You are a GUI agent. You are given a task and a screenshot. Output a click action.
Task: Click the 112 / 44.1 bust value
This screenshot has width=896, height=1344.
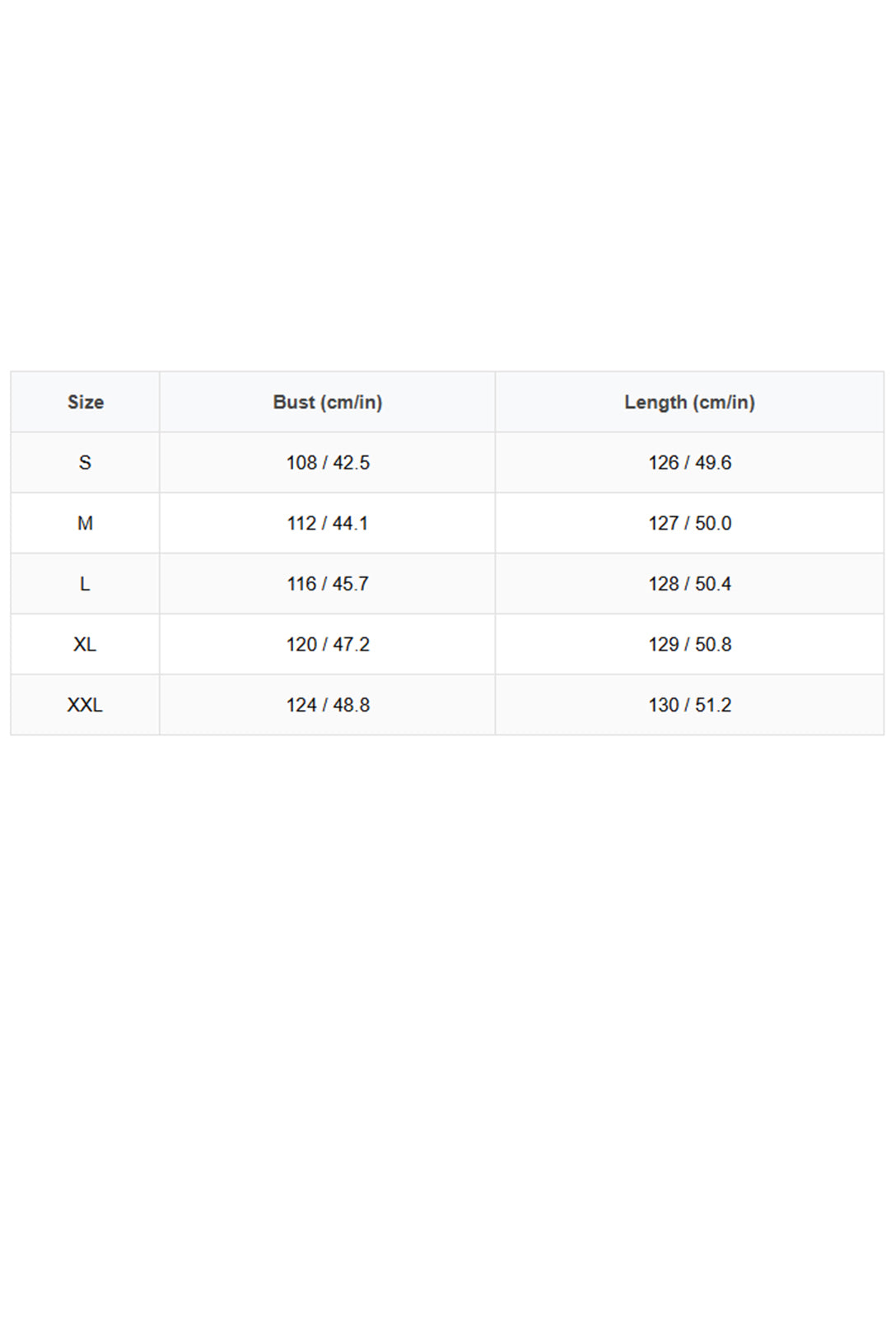pyautogui.click(x=327, y=523)
